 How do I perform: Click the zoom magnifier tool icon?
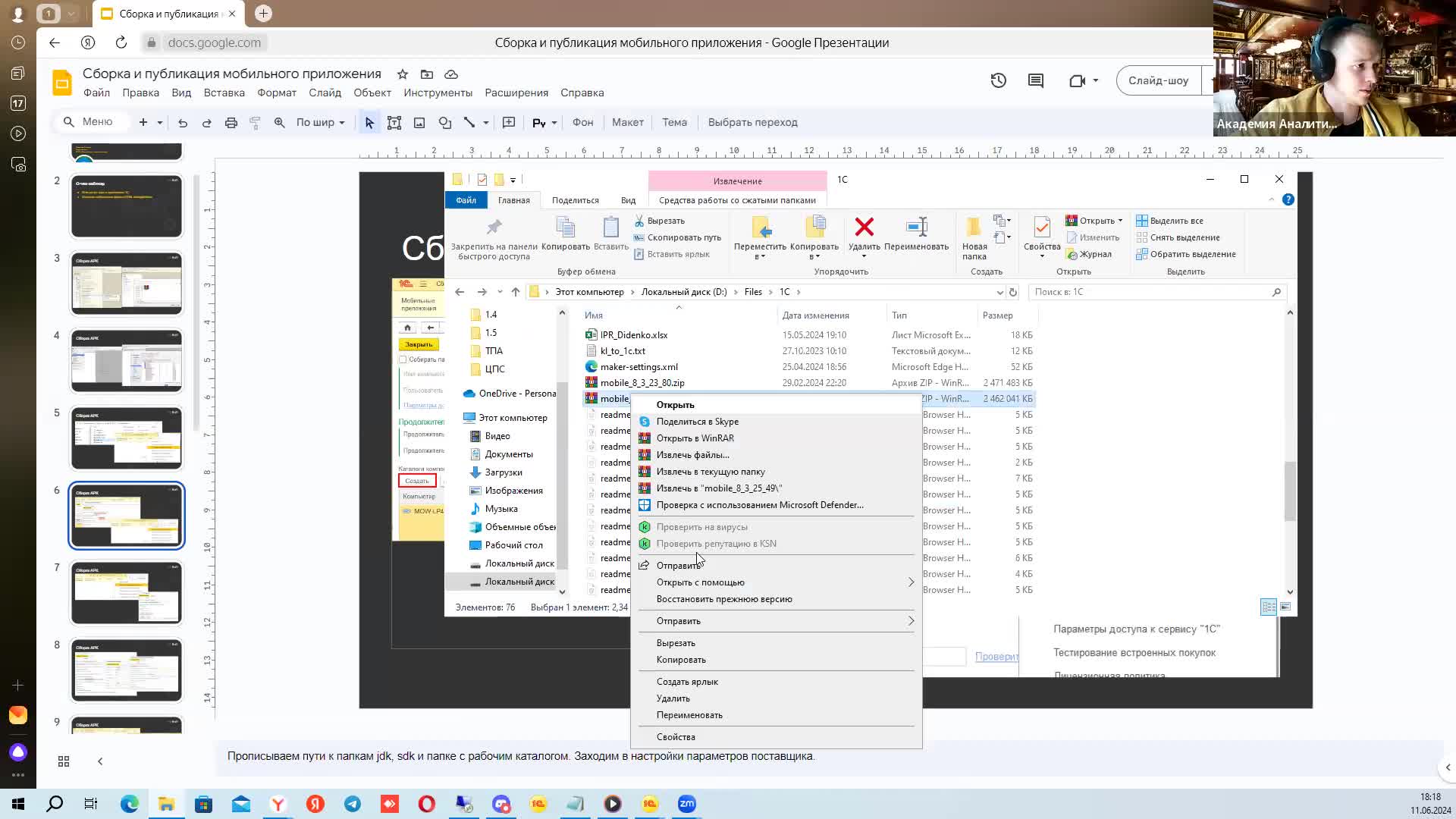click(280, 122)
